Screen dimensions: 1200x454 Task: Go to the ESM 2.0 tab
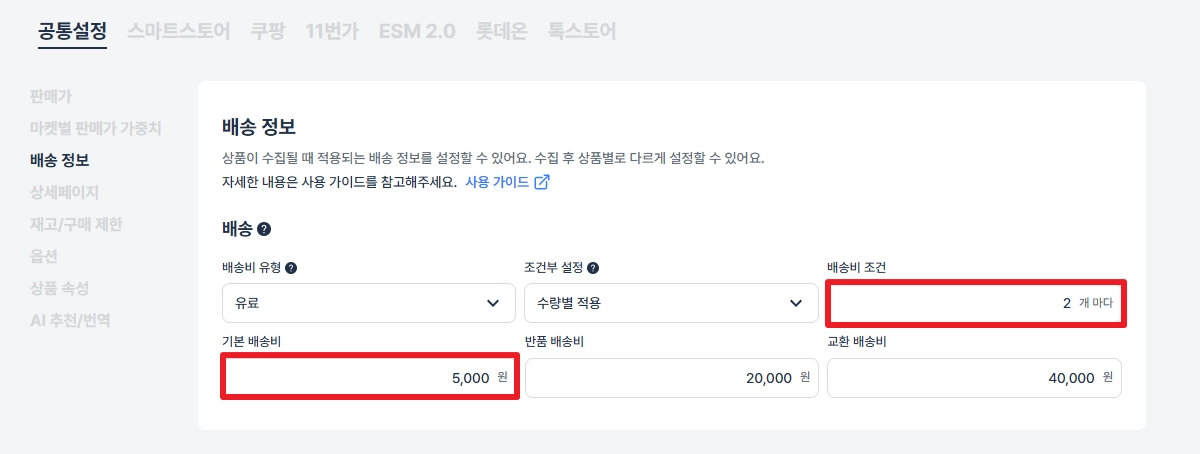pyautogui.click(x=417, y=31)
